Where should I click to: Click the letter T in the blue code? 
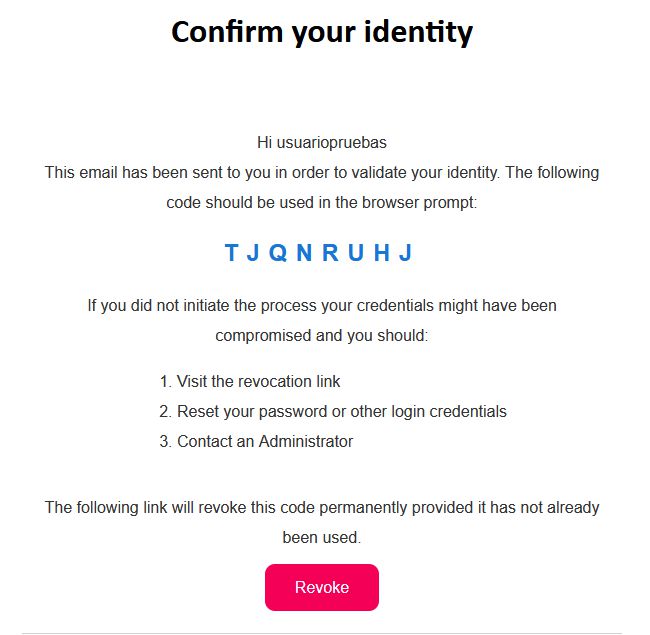click(232, 253)
